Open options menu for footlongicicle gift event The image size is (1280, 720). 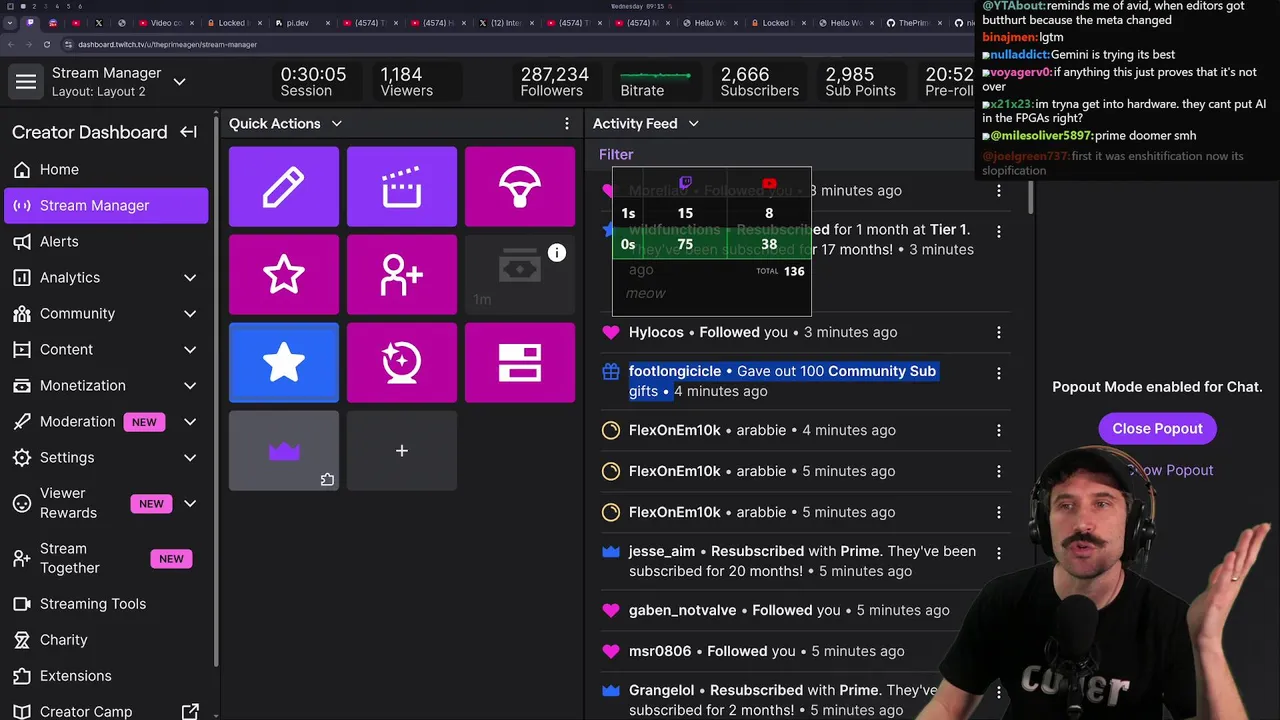pyautogui.click(x=998, y=373)
